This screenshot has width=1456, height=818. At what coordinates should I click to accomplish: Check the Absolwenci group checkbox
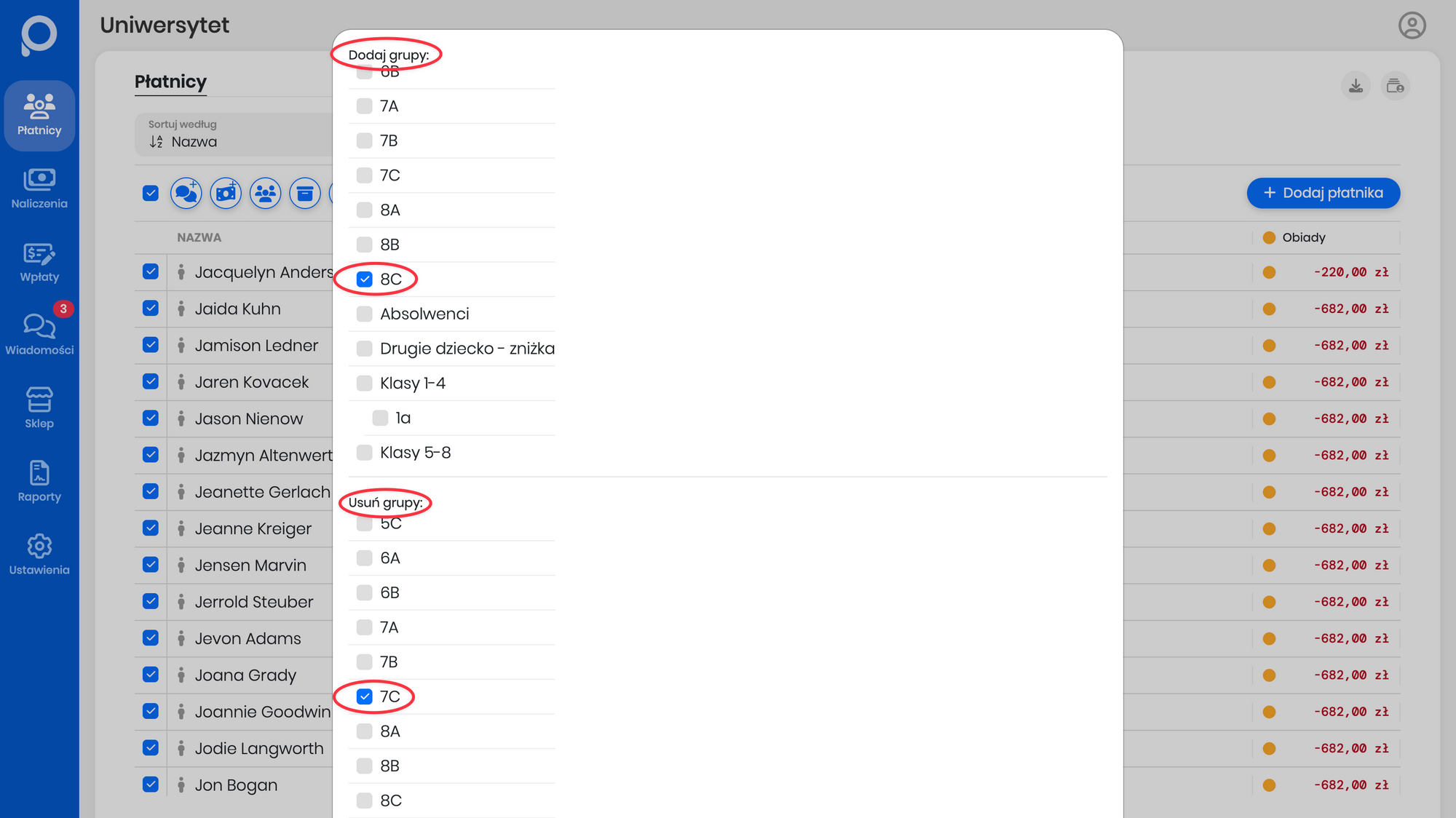(365, 314)
